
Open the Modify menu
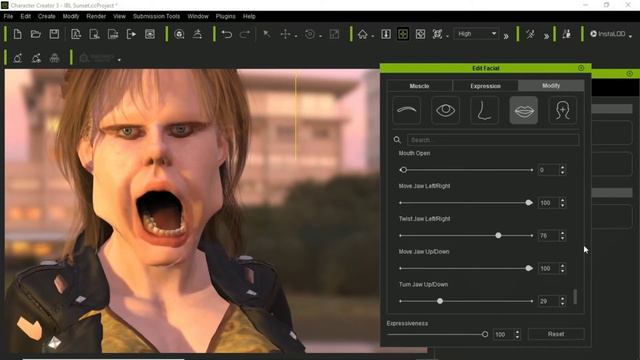pos(71,16)
